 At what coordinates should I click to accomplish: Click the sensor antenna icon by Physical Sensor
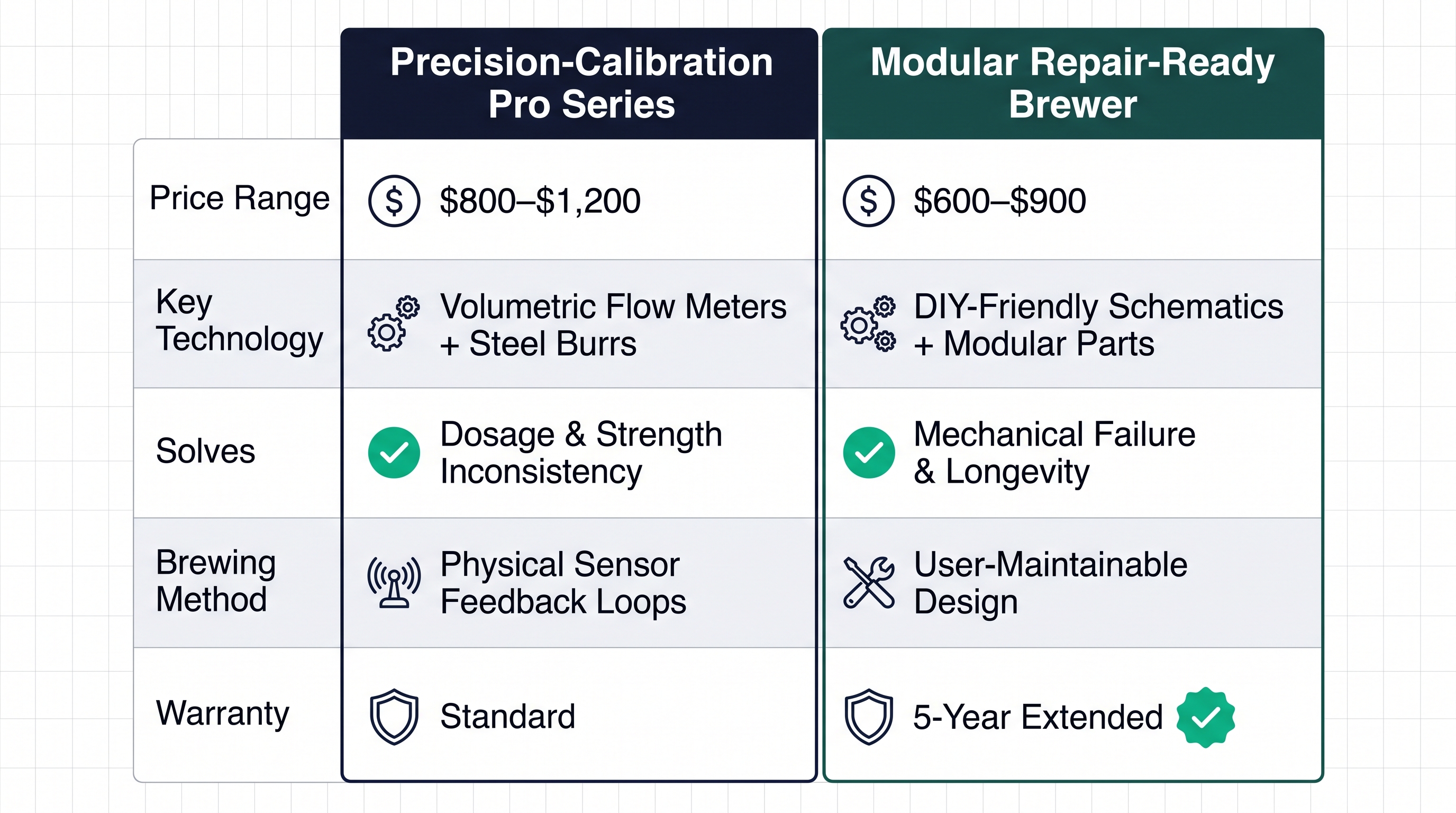point(394,582)
